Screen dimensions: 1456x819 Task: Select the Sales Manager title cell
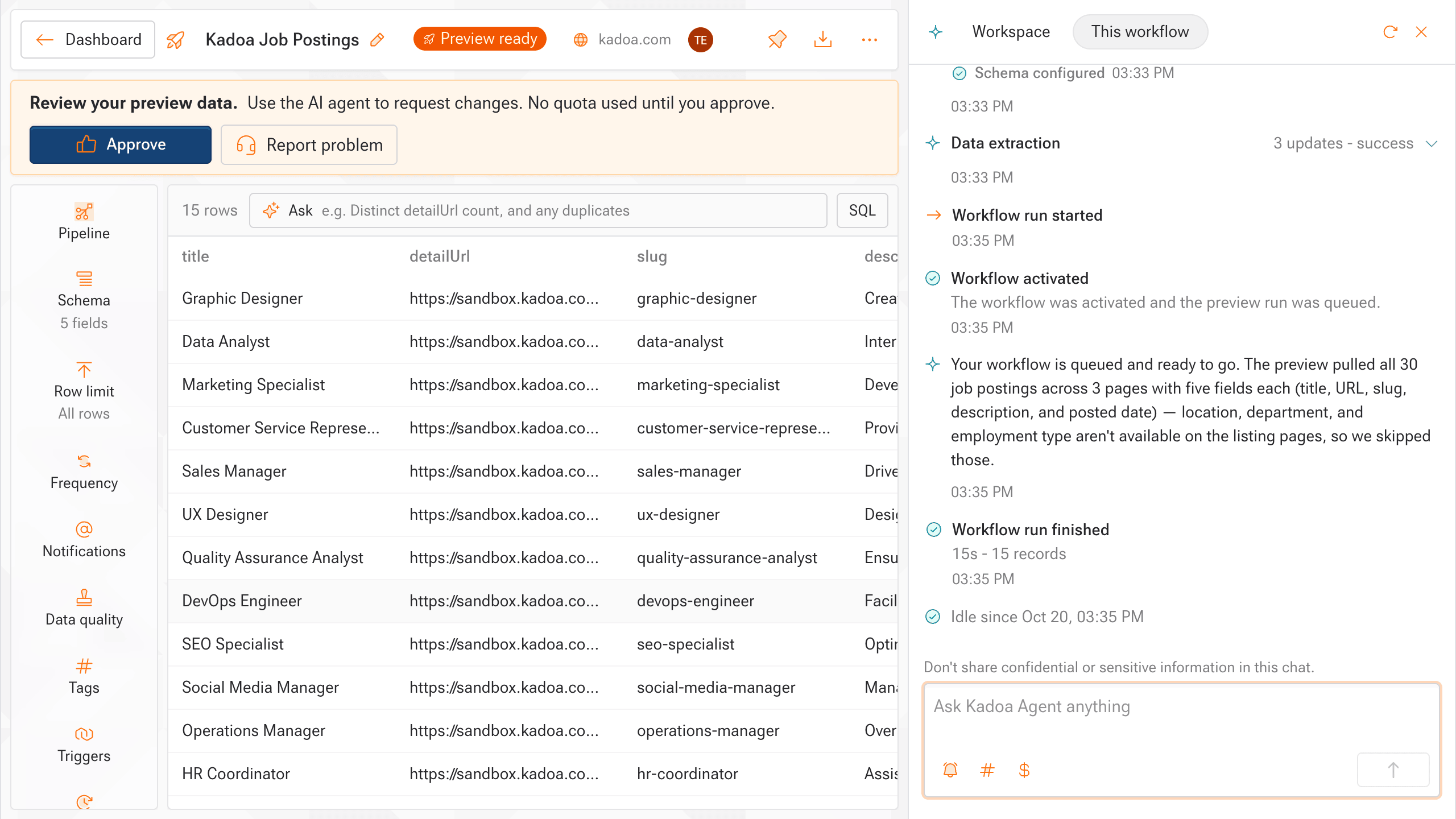(x=234, y=471)
